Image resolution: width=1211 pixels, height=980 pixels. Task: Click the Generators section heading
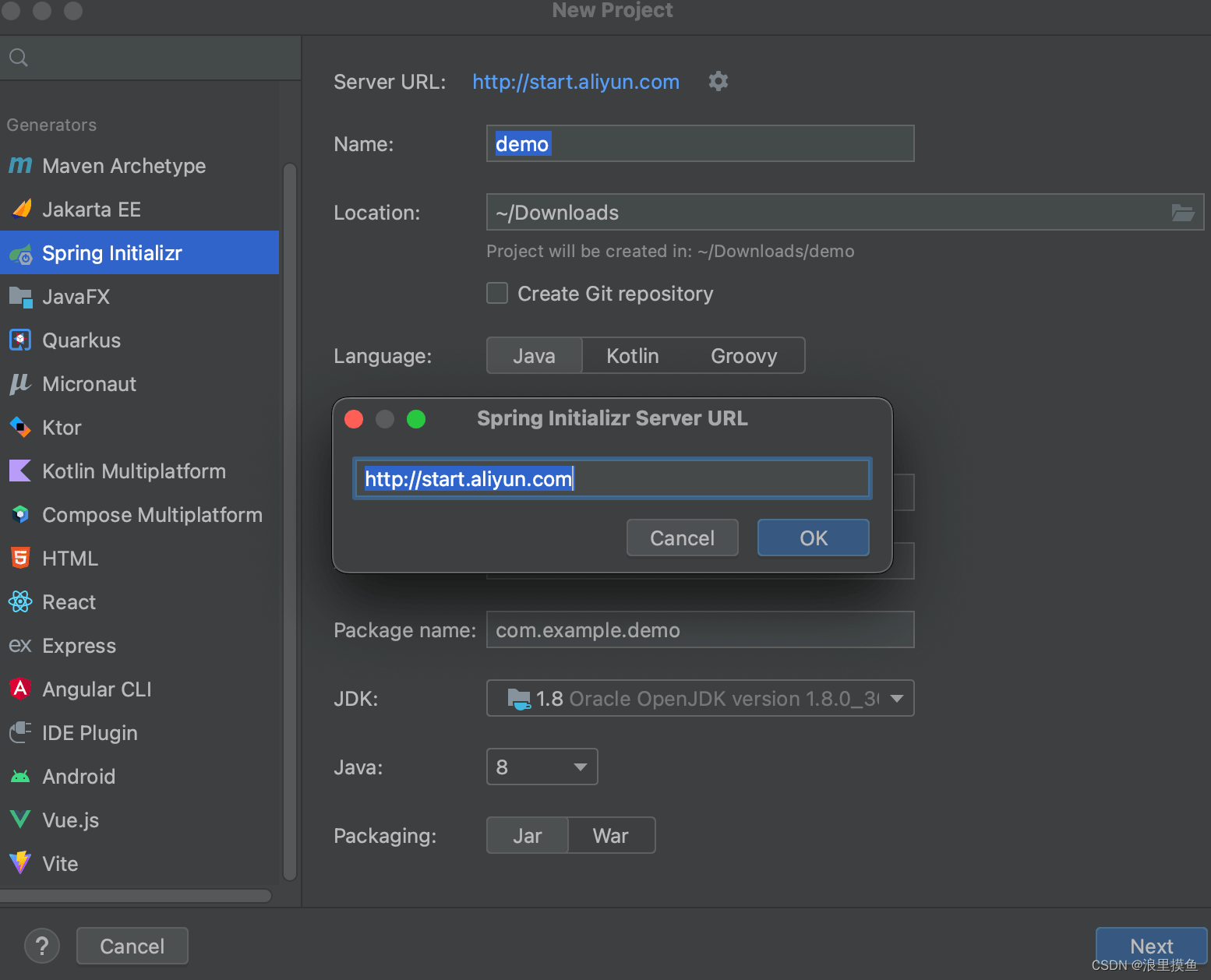(51, 125)
